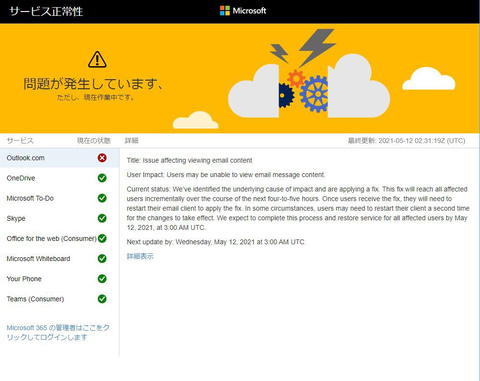Click the green check icon beside Your Phone
This screenshot has width=480, height=381.
click(x=102, y=279)
